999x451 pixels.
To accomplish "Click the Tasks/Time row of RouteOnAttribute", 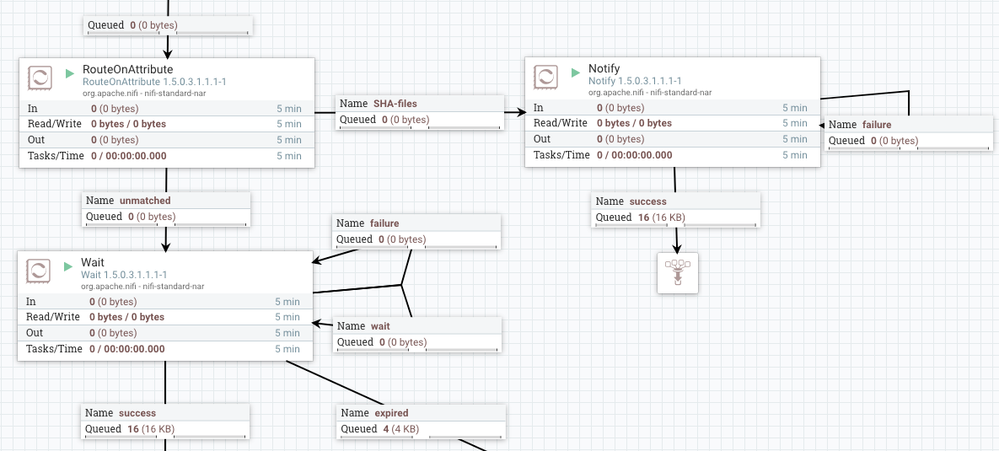I will pos(167,156).
